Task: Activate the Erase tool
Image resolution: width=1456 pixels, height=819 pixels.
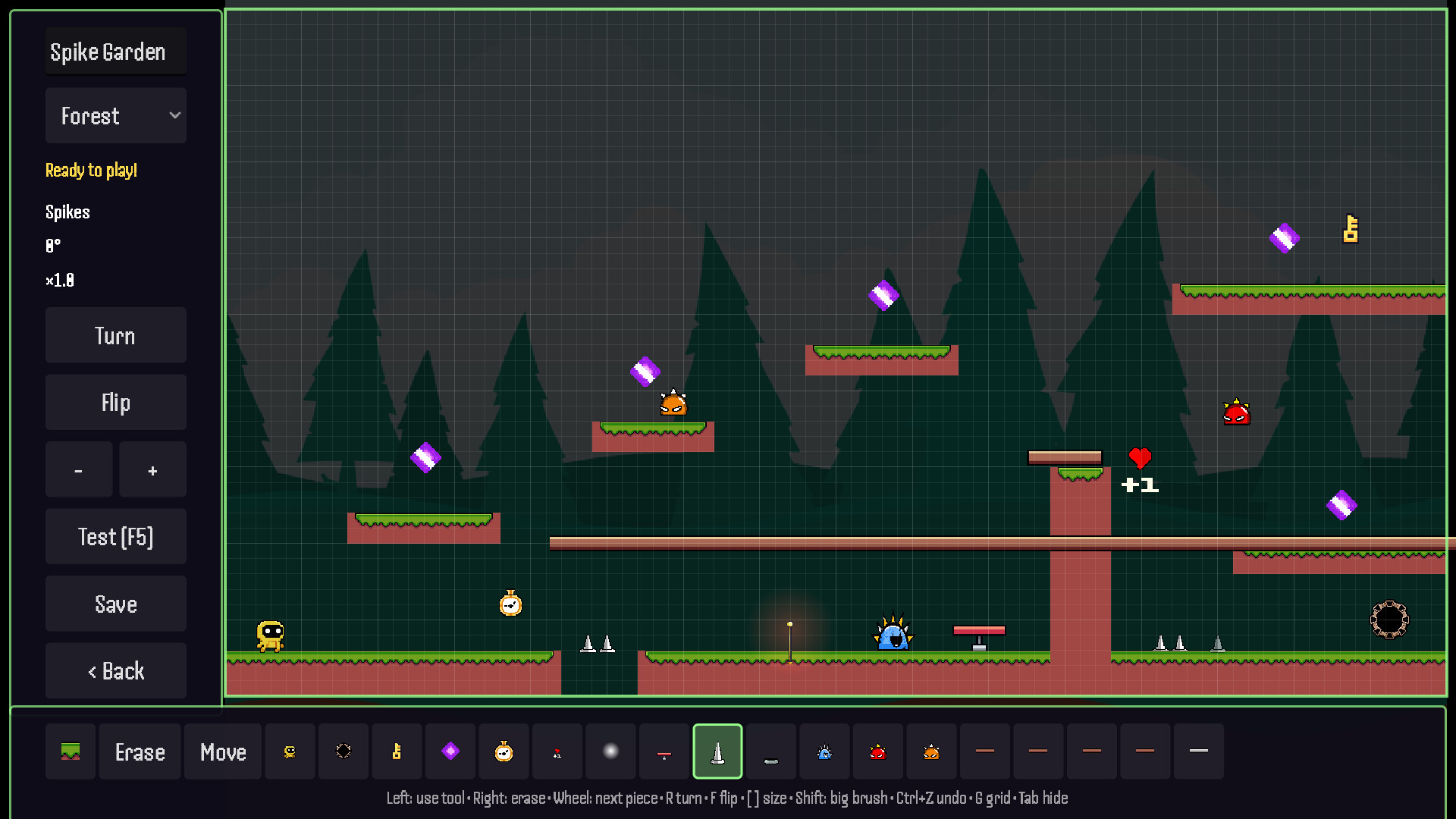Action: (140, 752)
